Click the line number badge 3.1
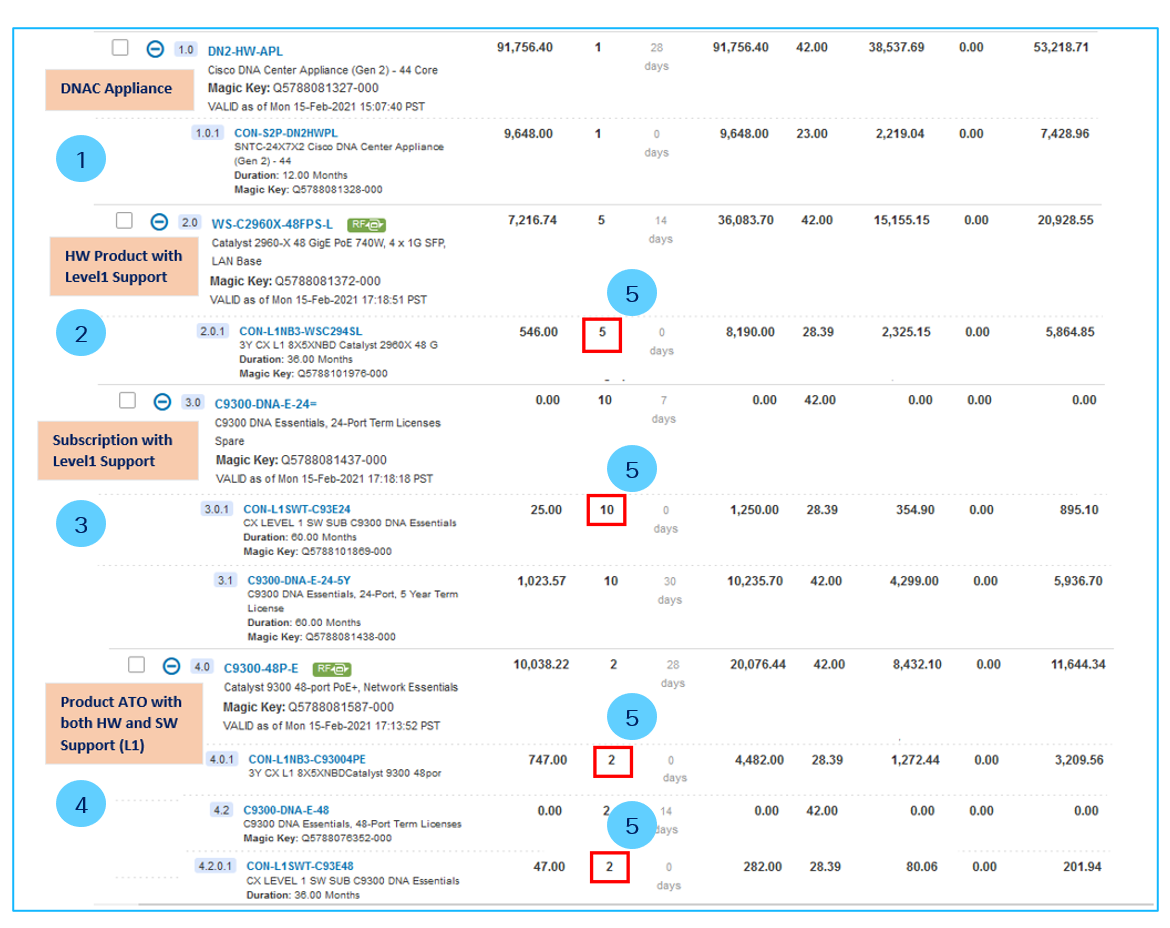The image size is (1170, 928). point(225,580)
